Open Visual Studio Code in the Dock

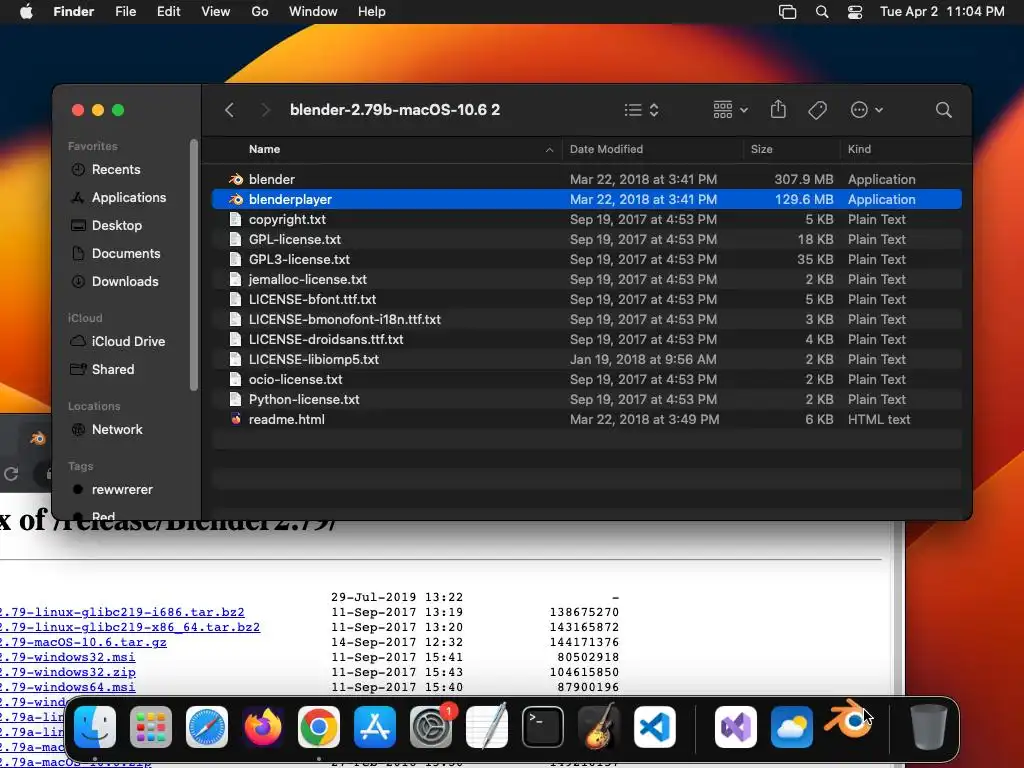pyautogui.click(x=654, y=727)
